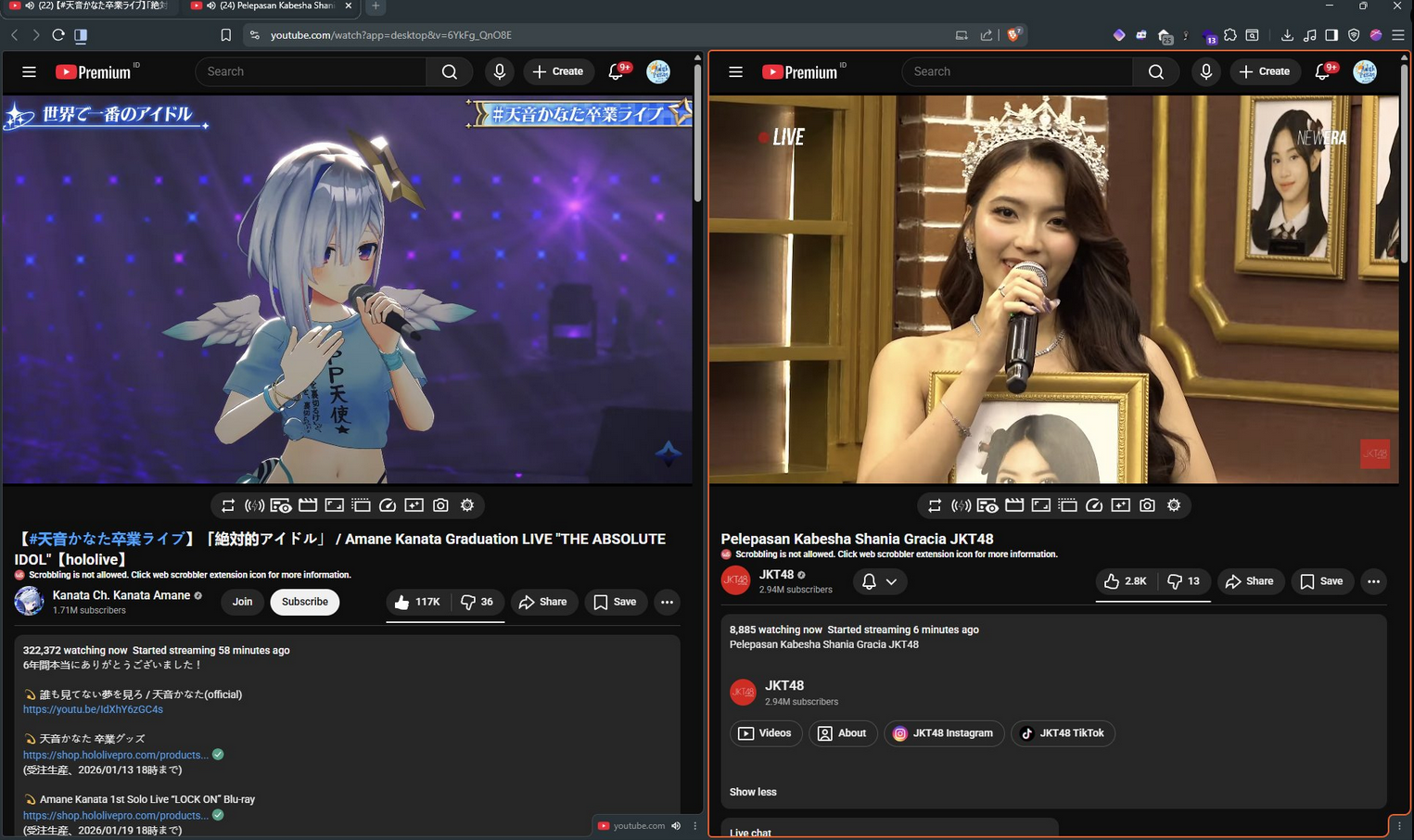The width and height of the screenshot is (1414, 840).
Task: Open the gear settings under the JKT48 video
Action: (1174, 505)
